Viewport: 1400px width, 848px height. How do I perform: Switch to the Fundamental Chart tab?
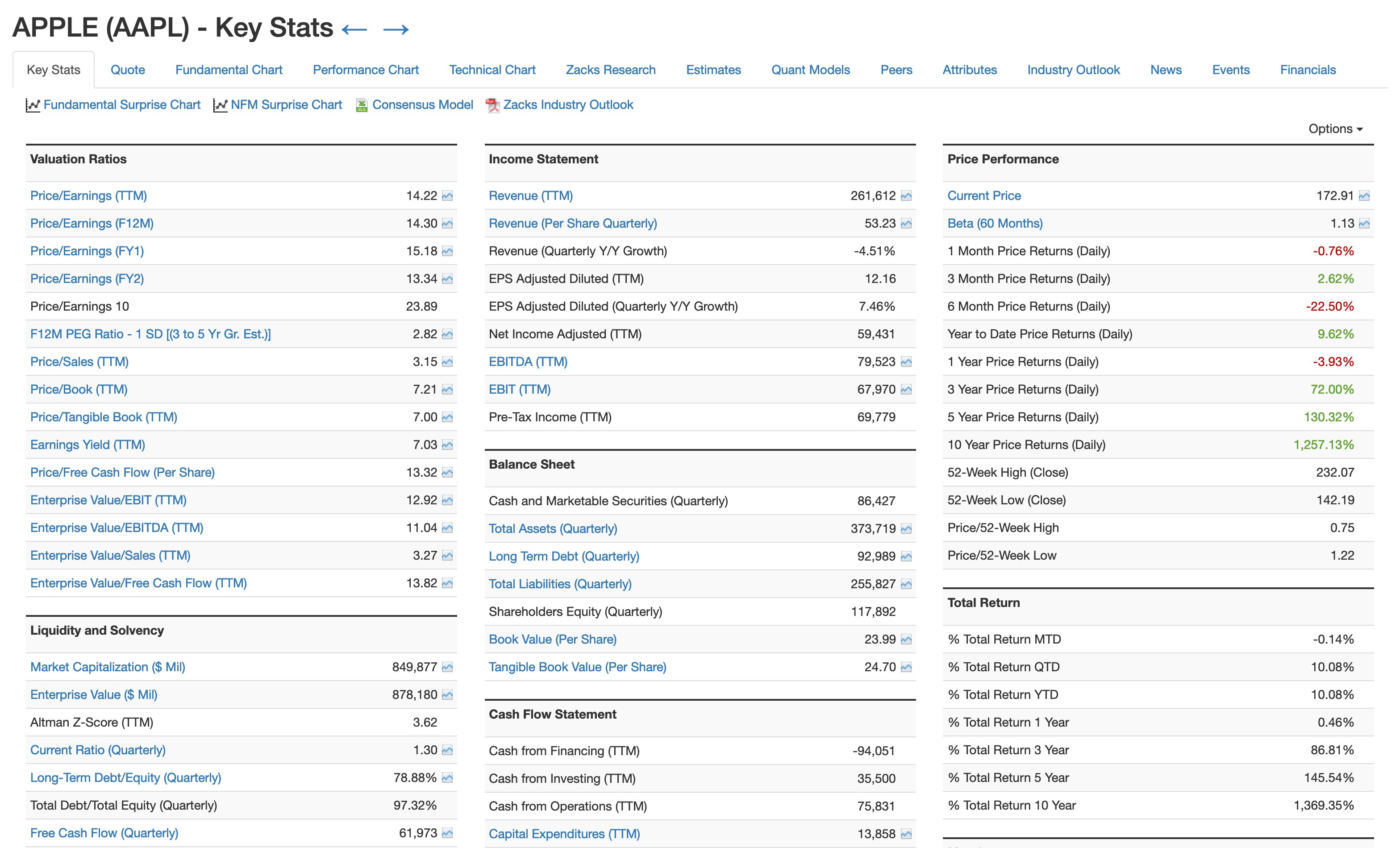tap(229, 70)
